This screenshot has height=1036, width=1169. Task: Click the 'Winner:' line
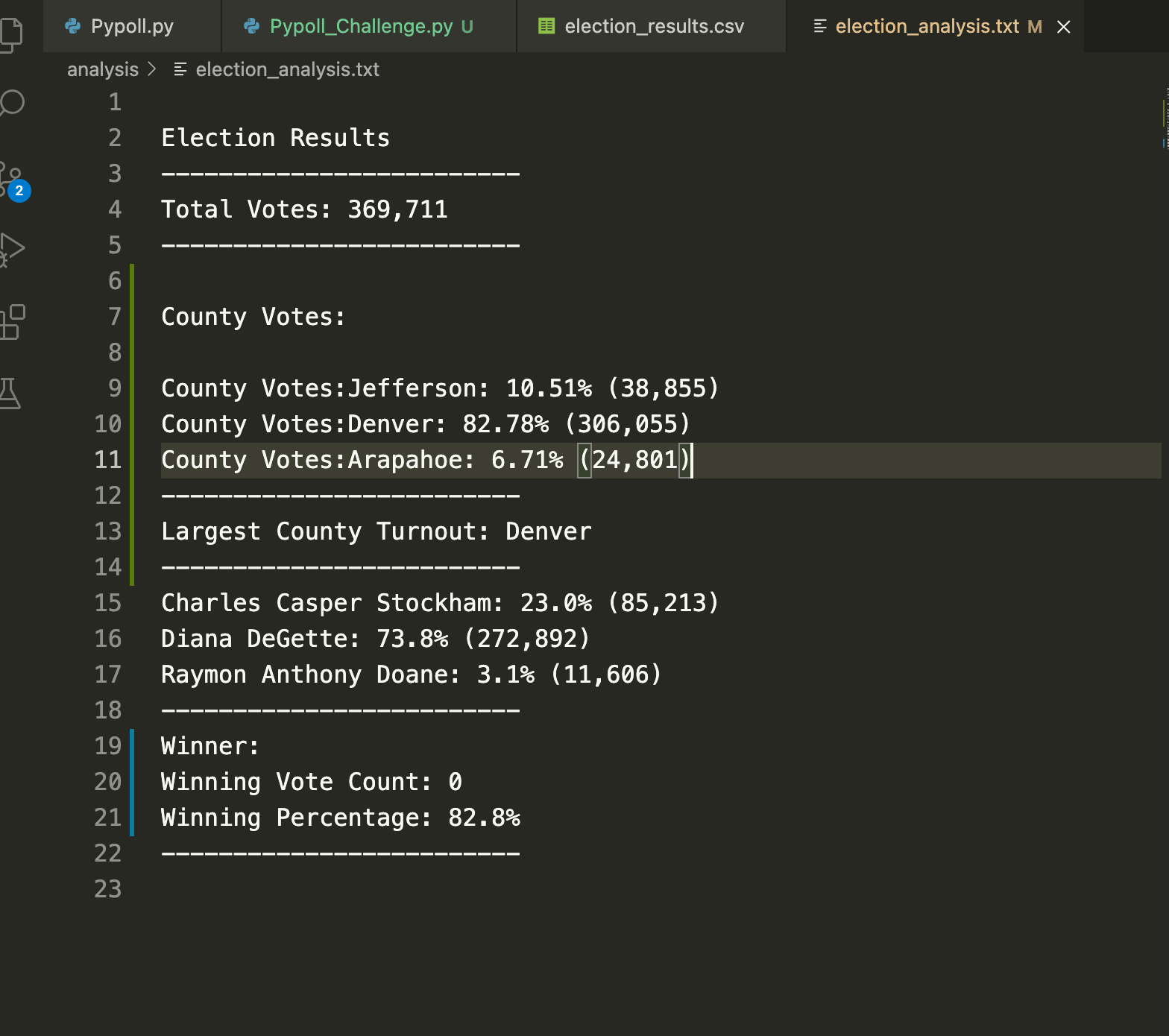210,746
